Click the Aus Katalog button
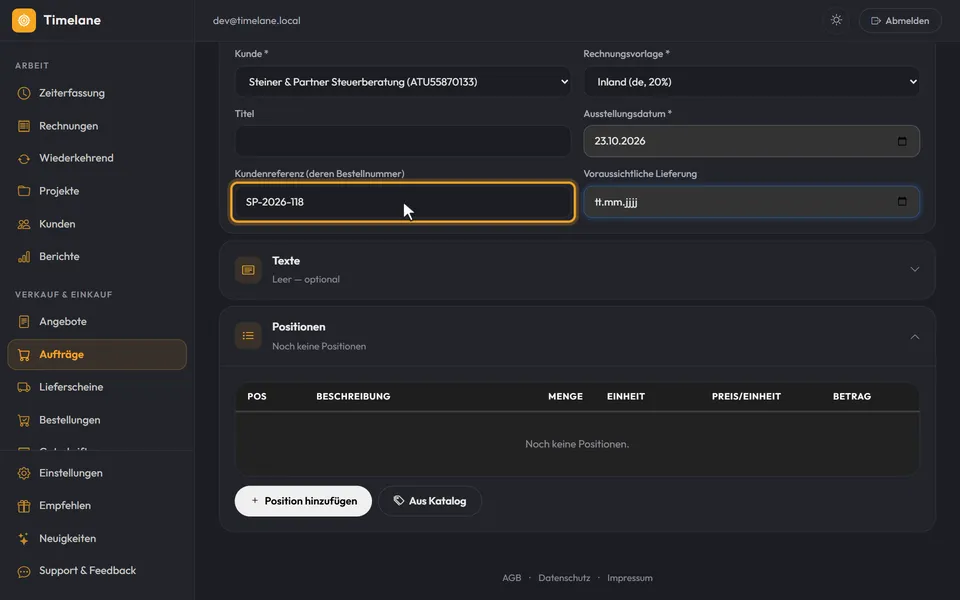 (x=430, y=501)
